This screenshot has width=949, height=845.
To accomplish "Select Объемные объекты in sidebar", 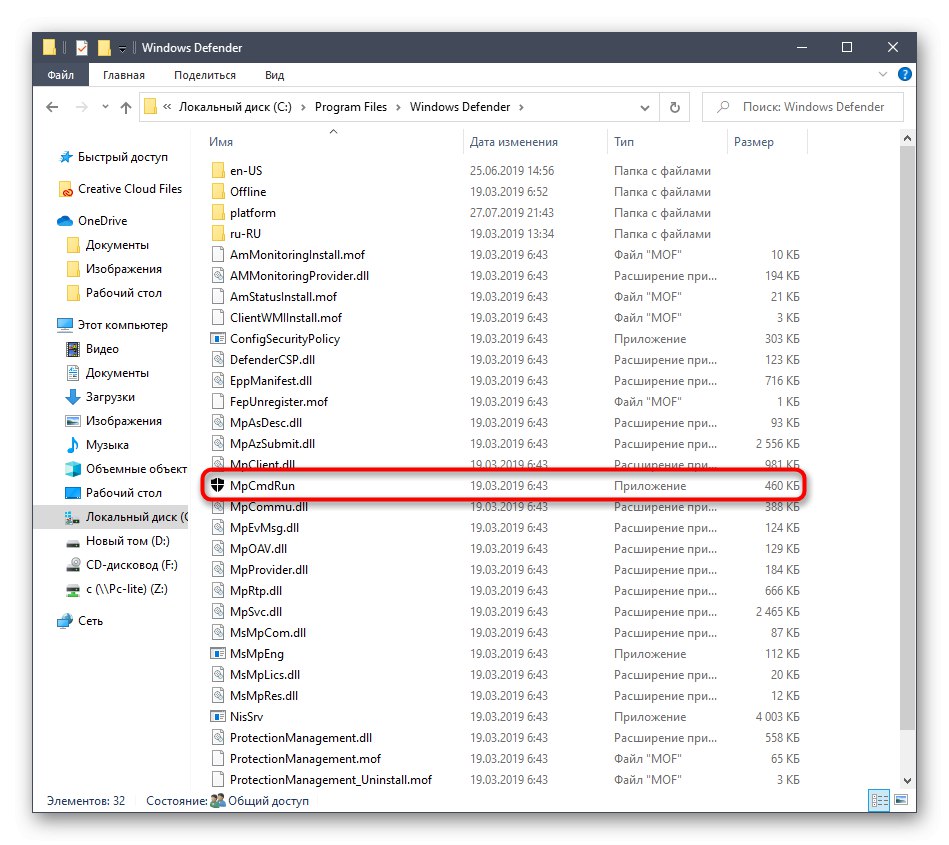I will (126, 469).
